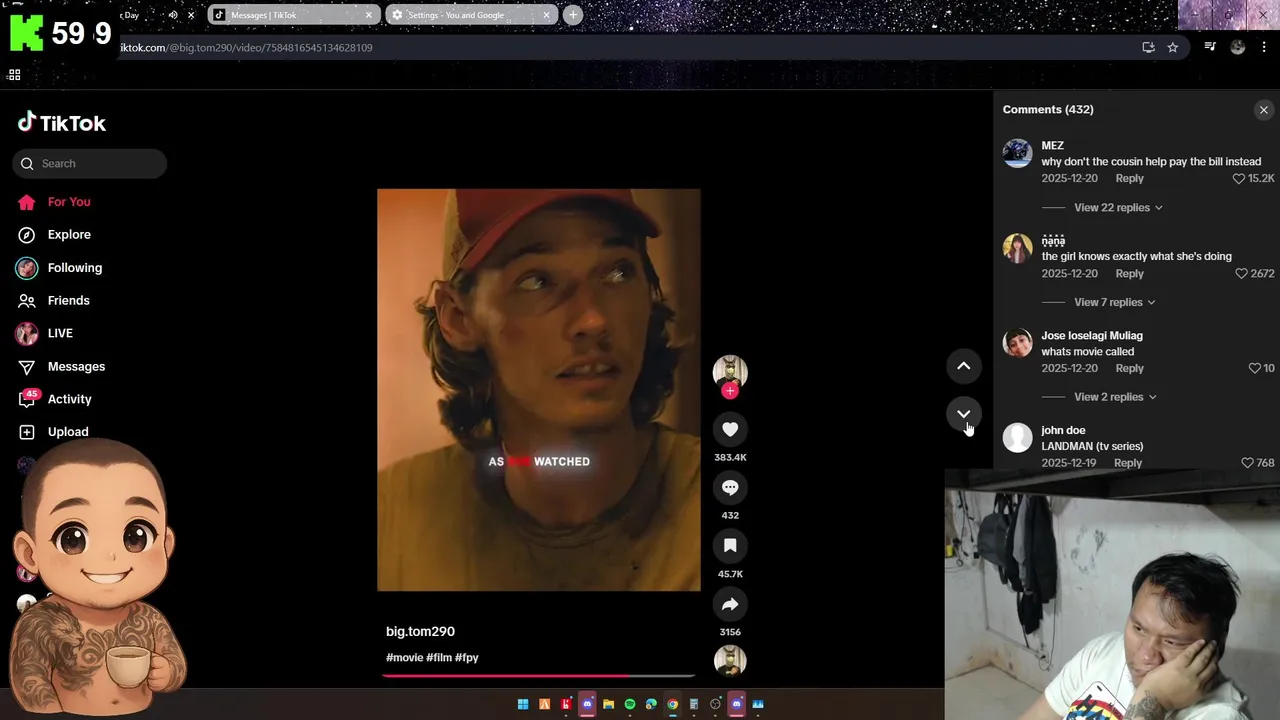Go to the previous video arrow
1280x720 pixels.
(x=964, y=366)
